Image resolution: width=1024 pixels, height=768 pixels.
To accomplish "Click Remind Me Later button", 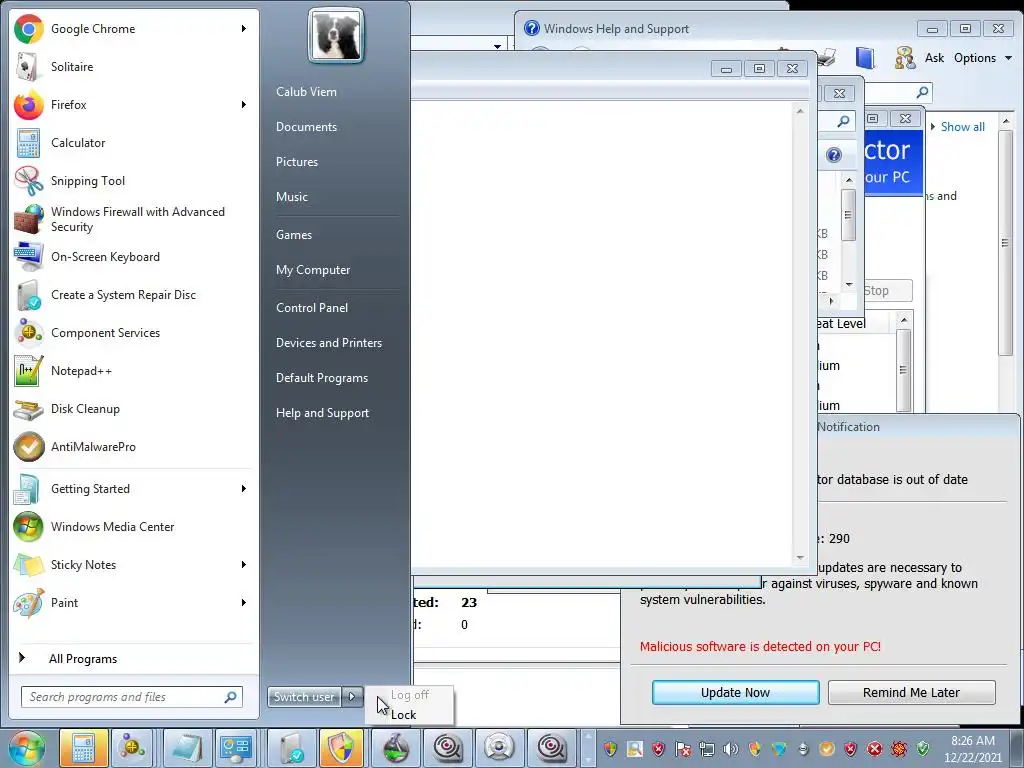I will tap(912, 692).
